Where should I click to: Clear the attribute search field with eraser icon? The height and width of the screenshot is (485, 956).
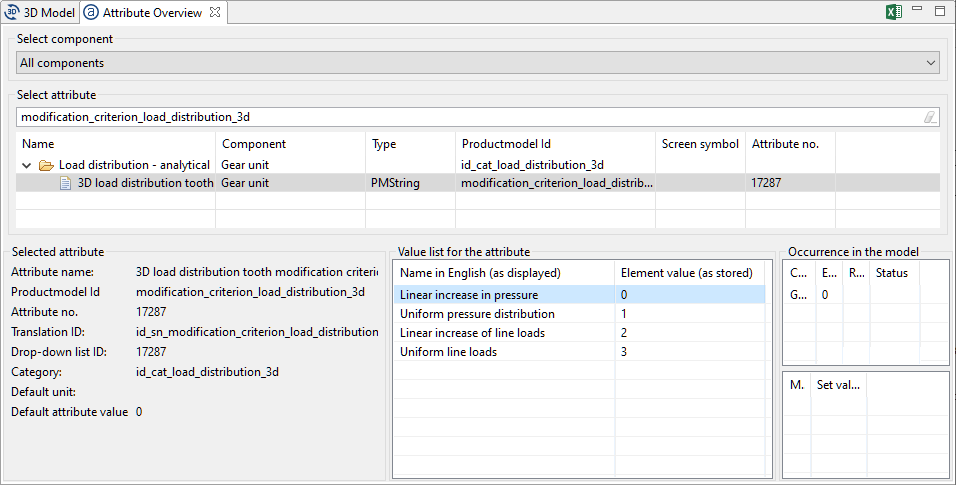click(930, 117)
